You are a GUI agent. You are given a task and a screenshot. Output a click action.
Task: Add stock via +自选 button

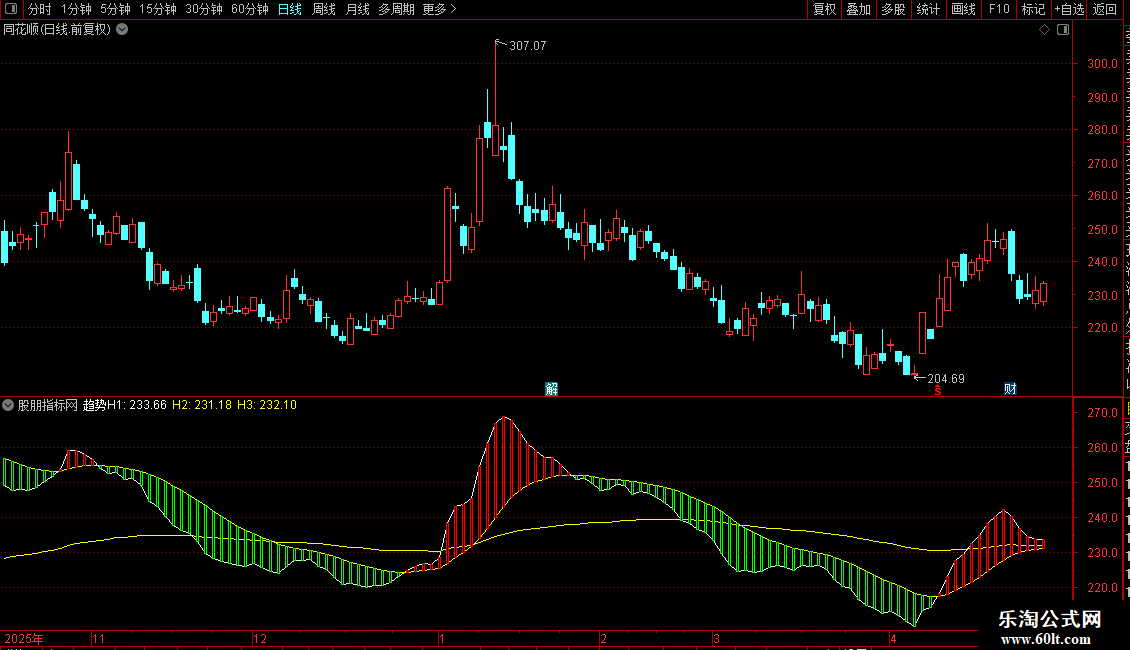[x=1069, y=9]
